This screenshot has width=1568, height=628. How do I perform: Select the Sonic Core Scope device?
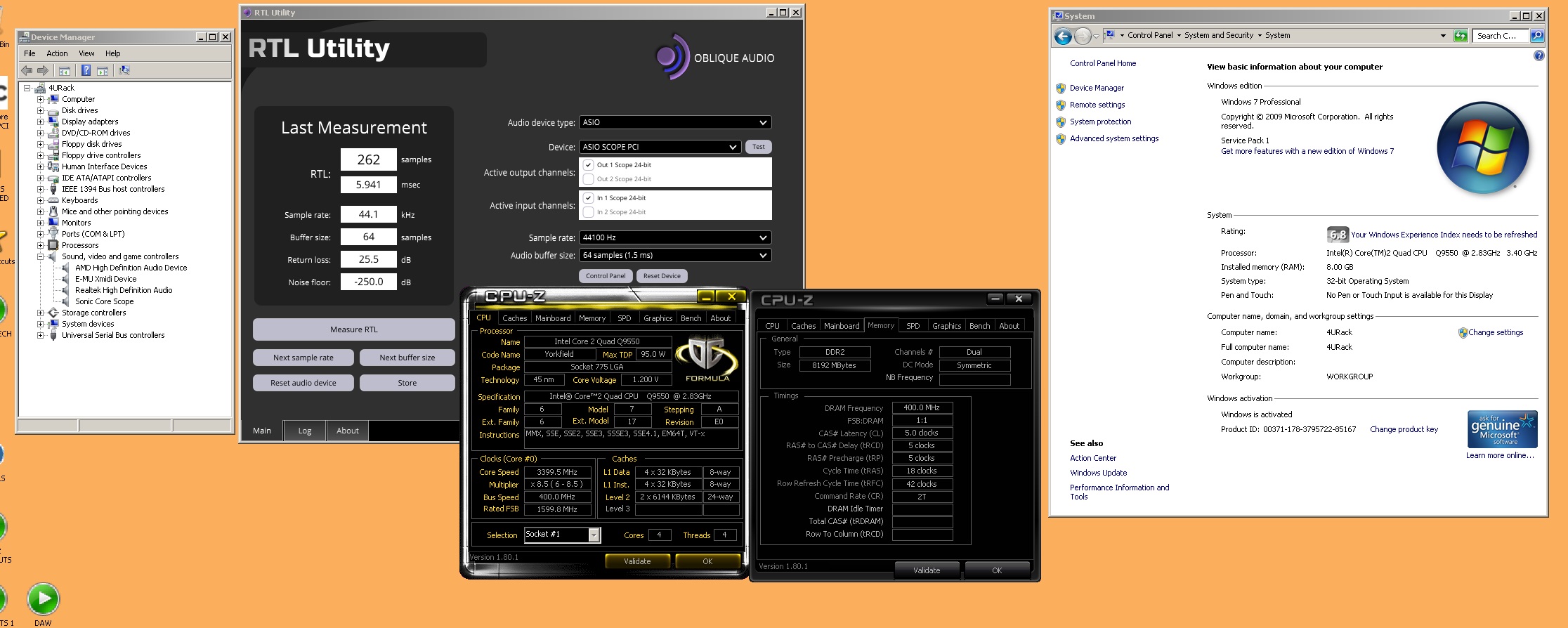[x=104, y=301]
